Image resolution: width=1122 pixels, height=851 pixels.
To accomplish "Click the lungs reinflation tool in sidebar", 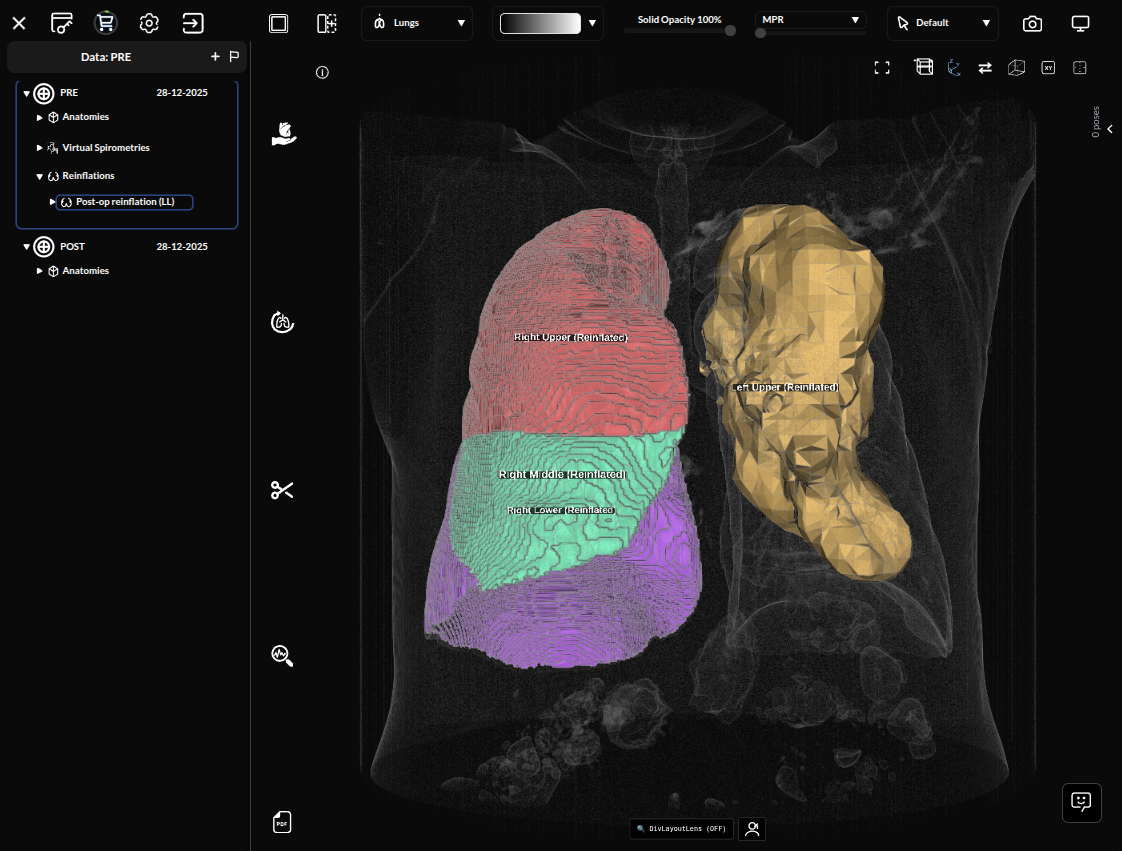I will [x=283, y=322].
